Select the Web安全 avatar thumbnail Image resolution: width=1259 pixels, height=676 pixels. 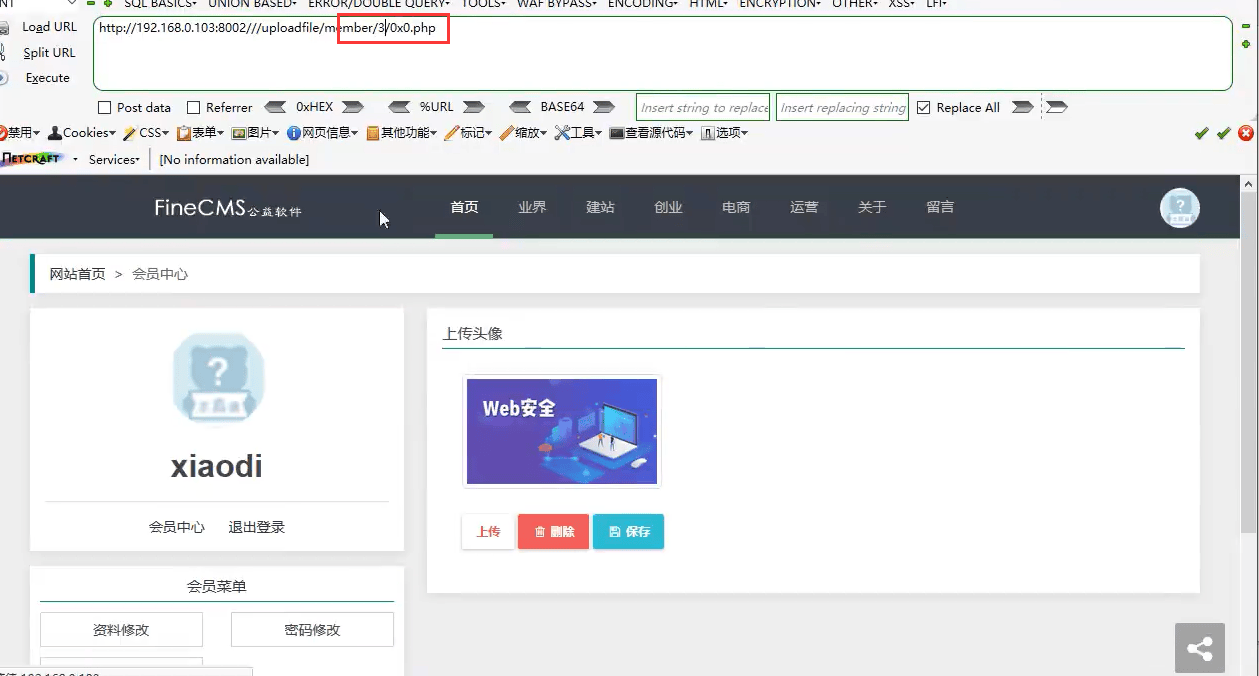point(562,431)
